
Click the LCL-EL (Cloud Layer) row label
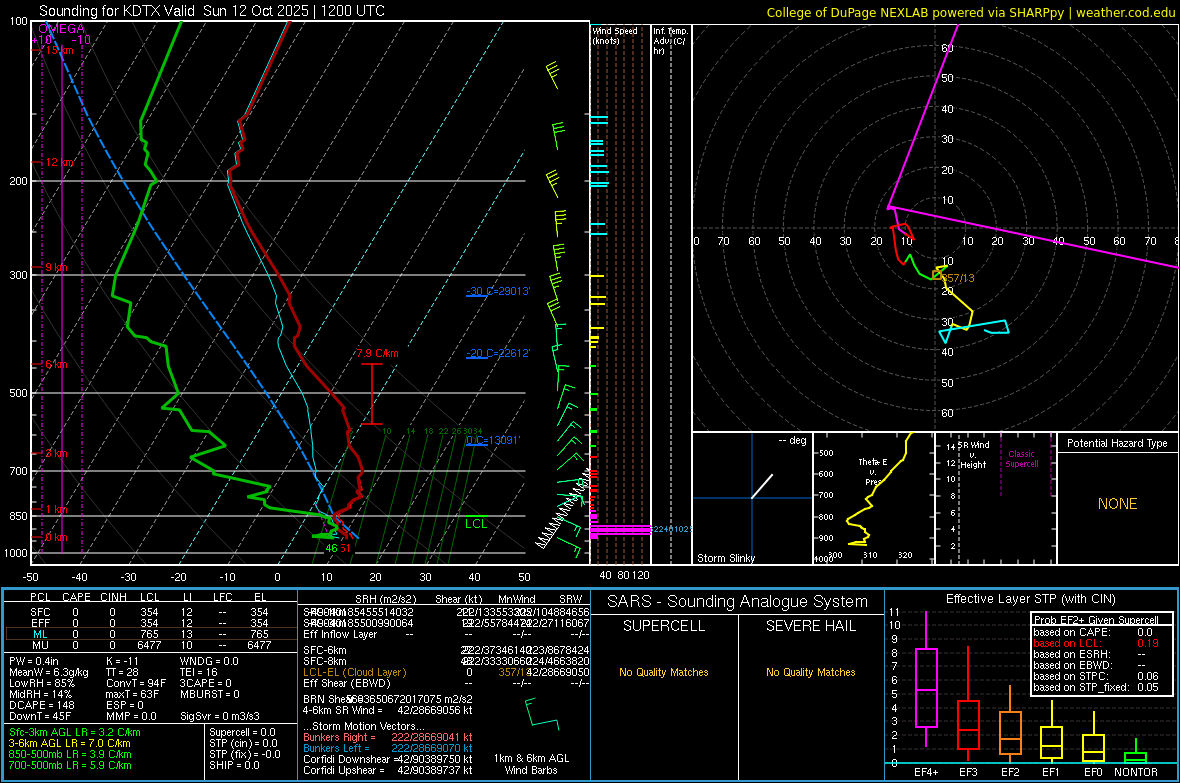[x=354, y=672]
